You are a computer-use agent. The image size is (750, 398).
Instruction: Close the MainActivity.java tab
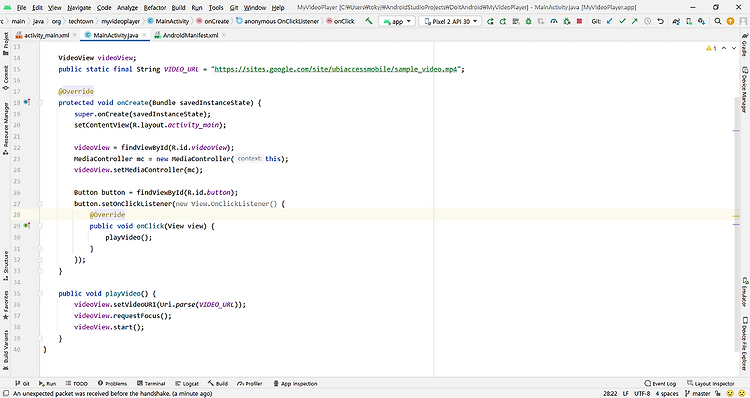144,35
